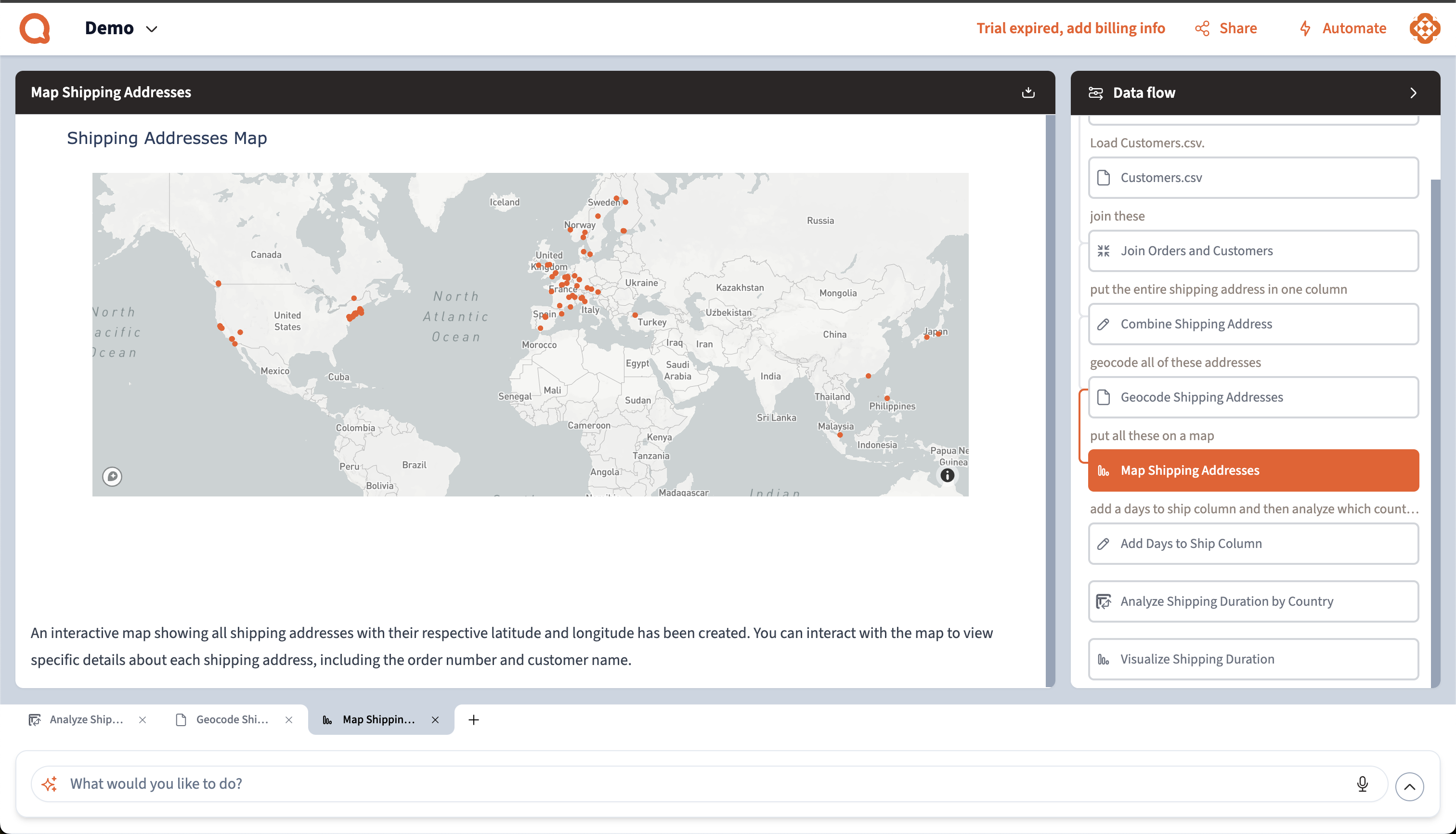Viewport: 1456px width, 834px height.
Task: Close the Analyze Ship… tab
Action: 143,720
